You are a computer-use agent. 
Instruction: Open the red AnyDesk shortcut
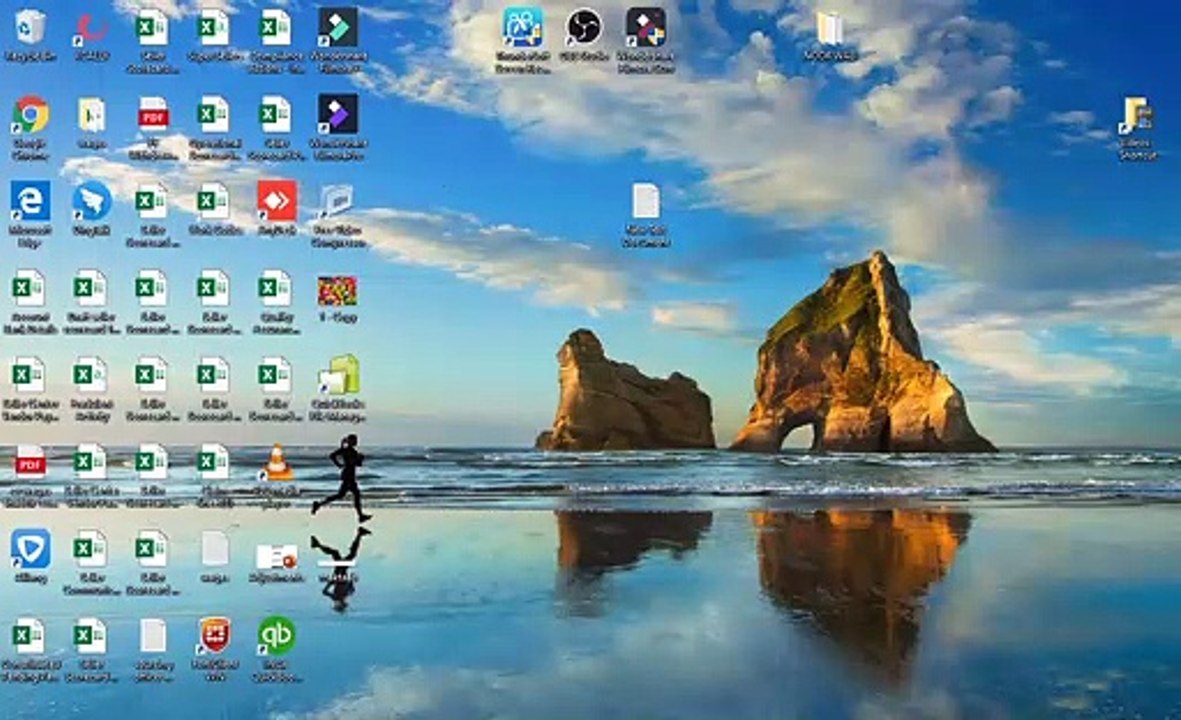[276, 201]
